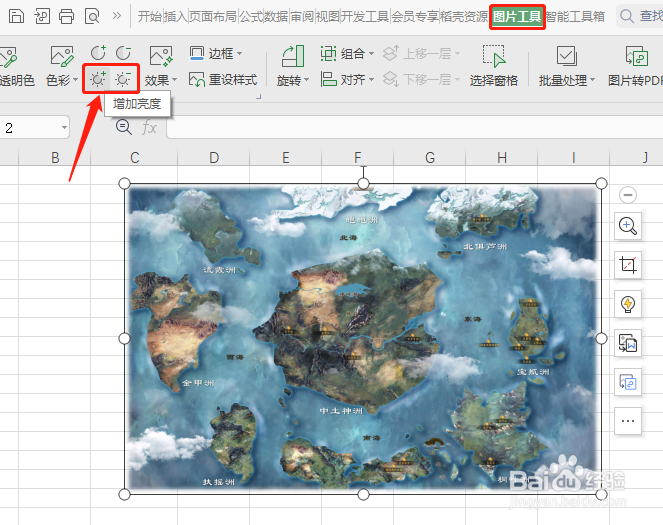Click the 查找 search box

pos(641,16)
